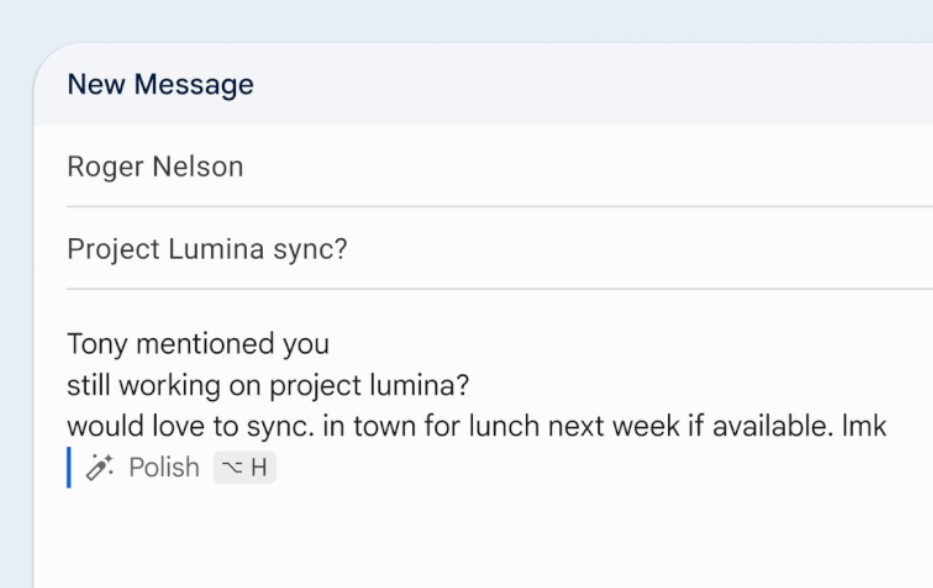This screenshot has width=933, height=588.
Task: Click the line starting 'would love to sync'
Action: click(477, 426)
